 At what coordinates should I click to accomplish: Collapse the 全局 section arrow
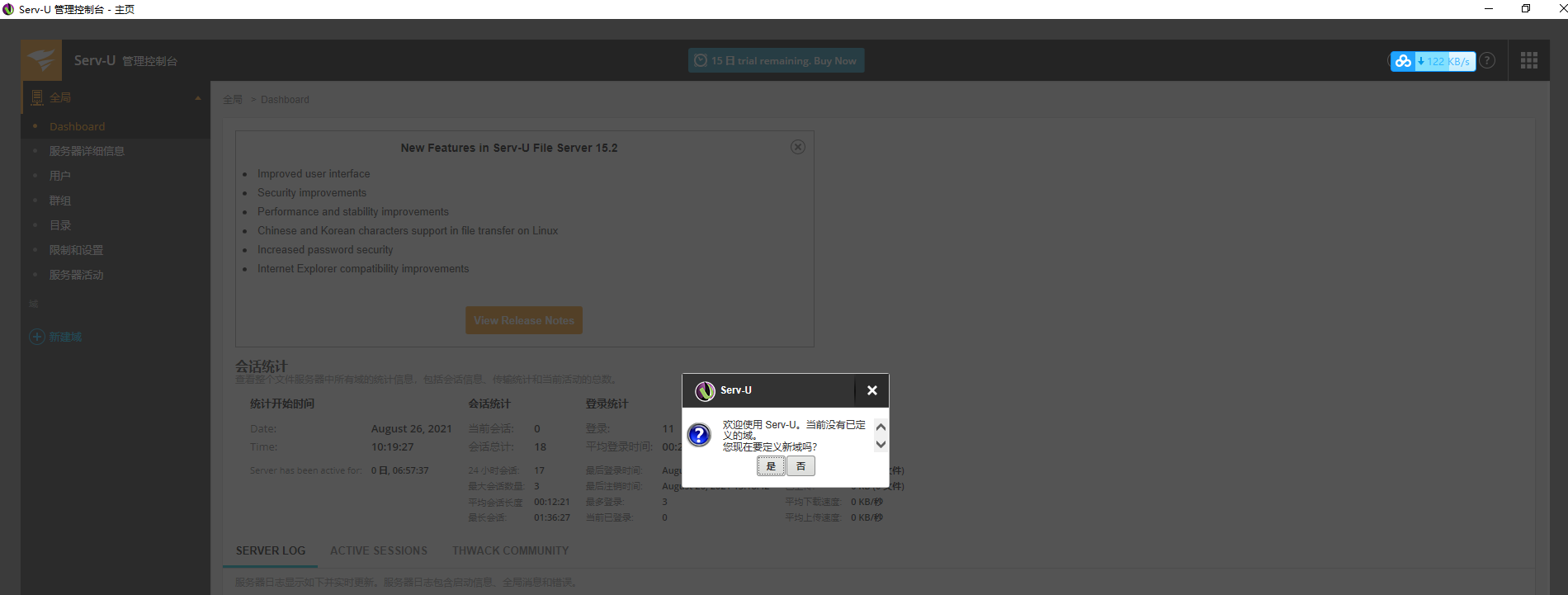click(x=198, y=98)
